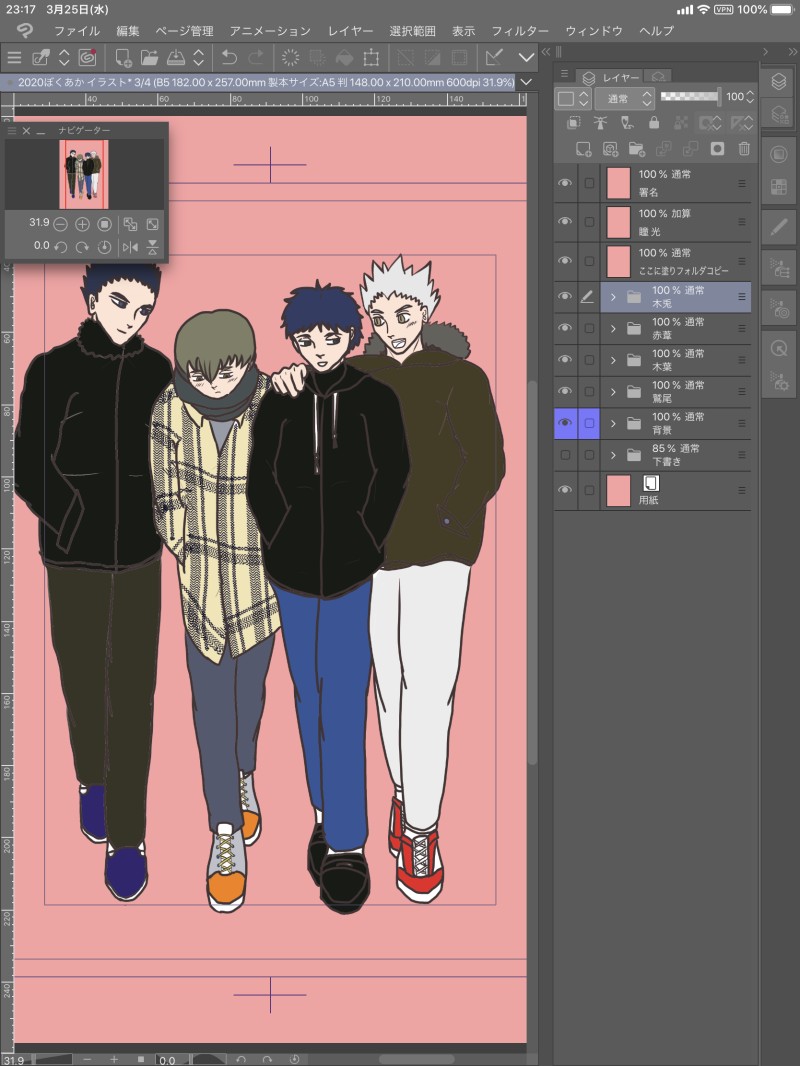
Task: Click the New vector layer icon
Action: click(610, 149)
